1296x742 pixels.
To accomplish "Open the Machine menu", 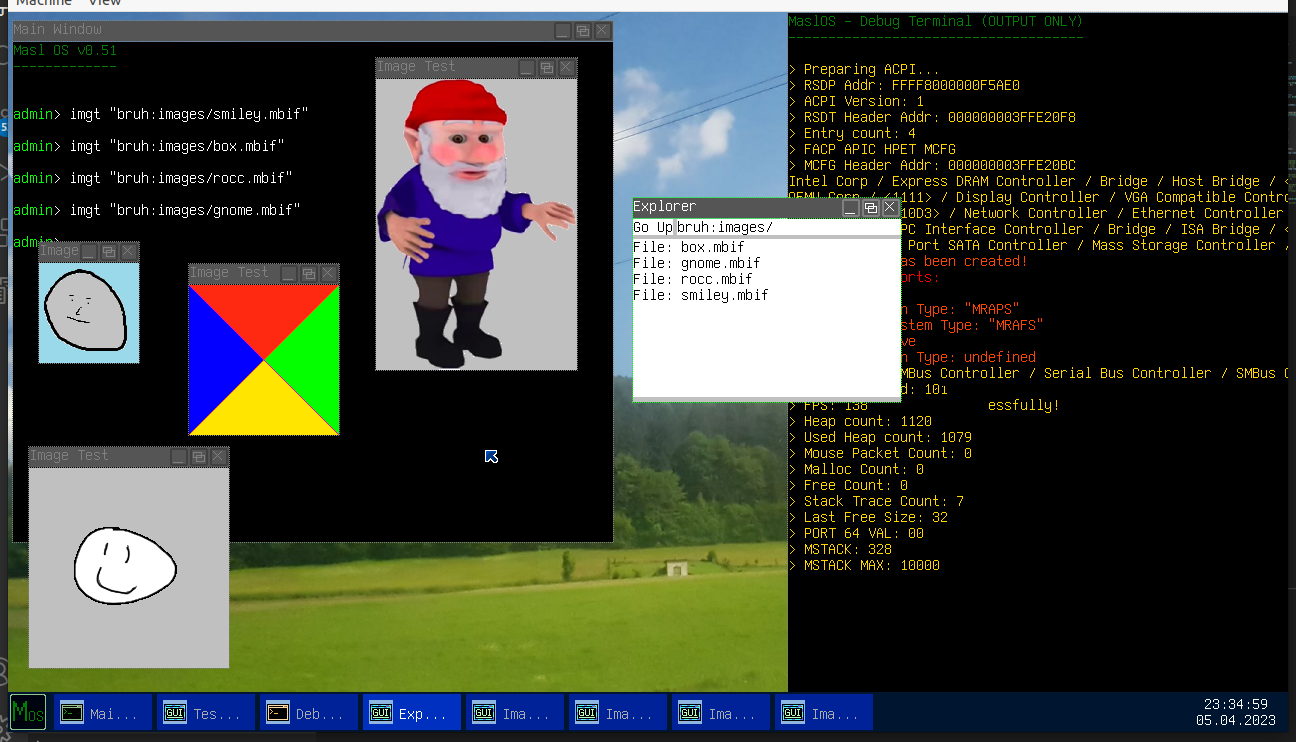I will [x=44, y=3].
